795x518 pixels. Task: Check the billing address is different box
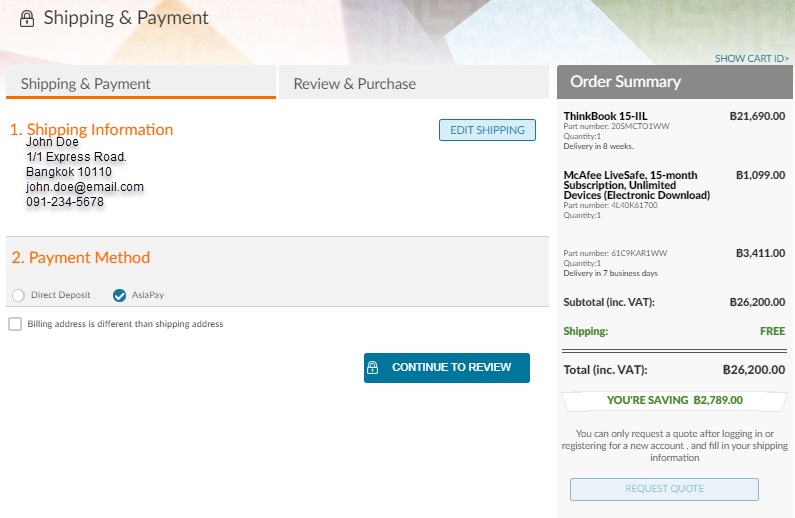[x=15, y=324]
